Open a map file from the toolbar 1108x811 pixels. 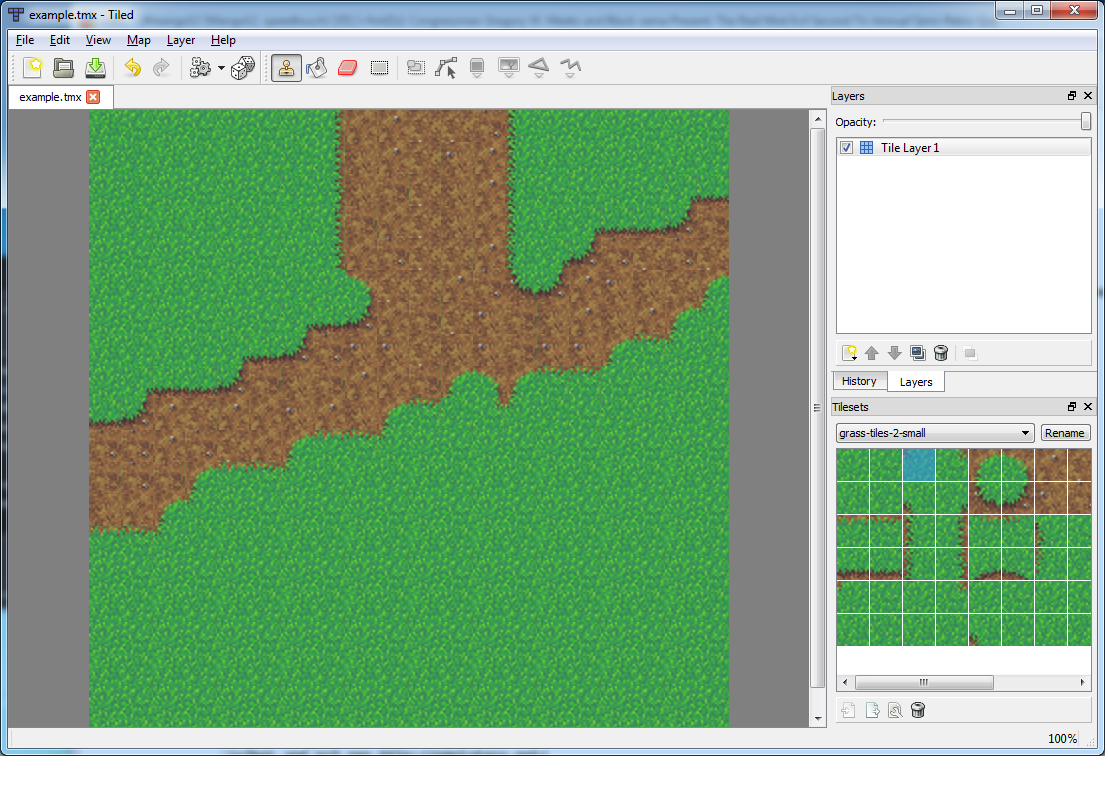[x=63, y=68]
